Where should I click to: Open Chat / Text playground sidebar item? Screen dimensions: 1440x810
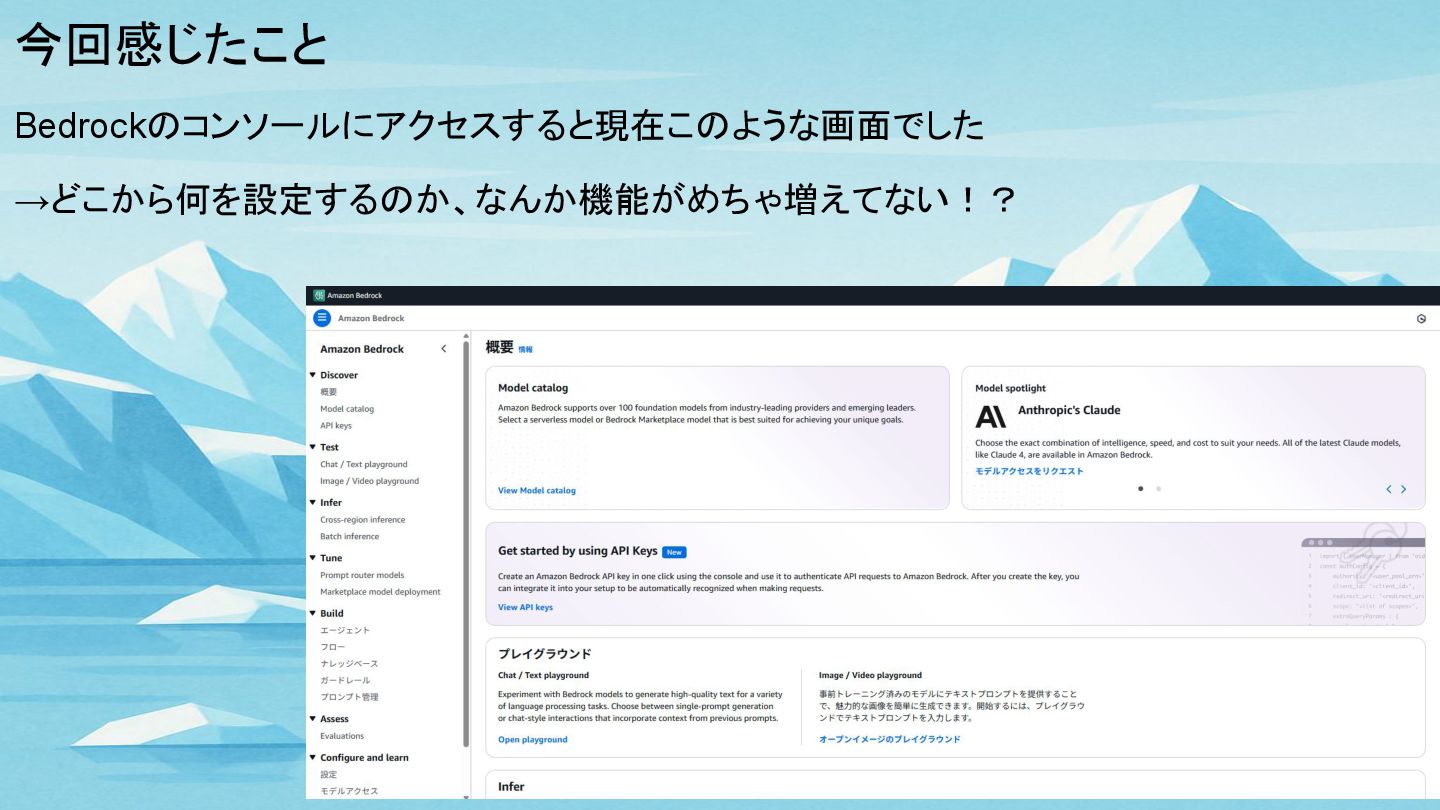click(364, 464)
